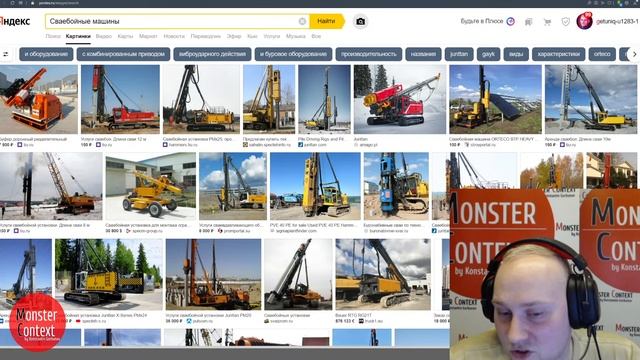640x360 pixels.
Task: Click the Yandex logo
Action: pyautogui.click(x=15, y=21)
